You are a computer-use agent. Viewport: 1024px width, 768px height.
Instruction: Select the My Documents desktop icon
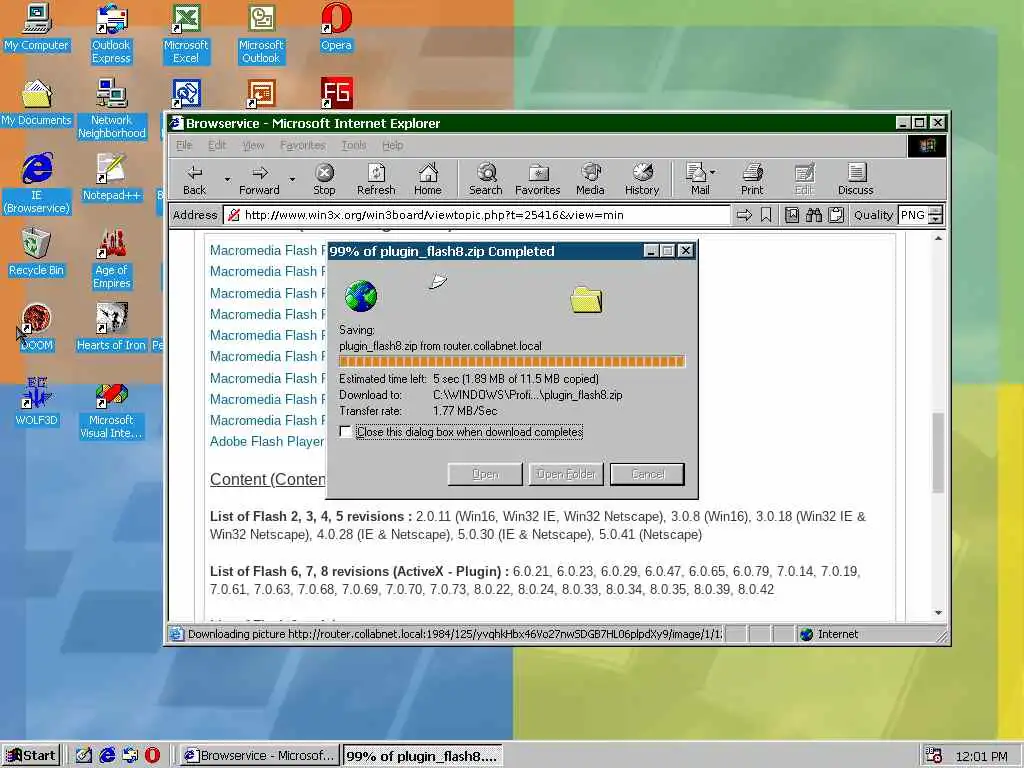(37, 103)
